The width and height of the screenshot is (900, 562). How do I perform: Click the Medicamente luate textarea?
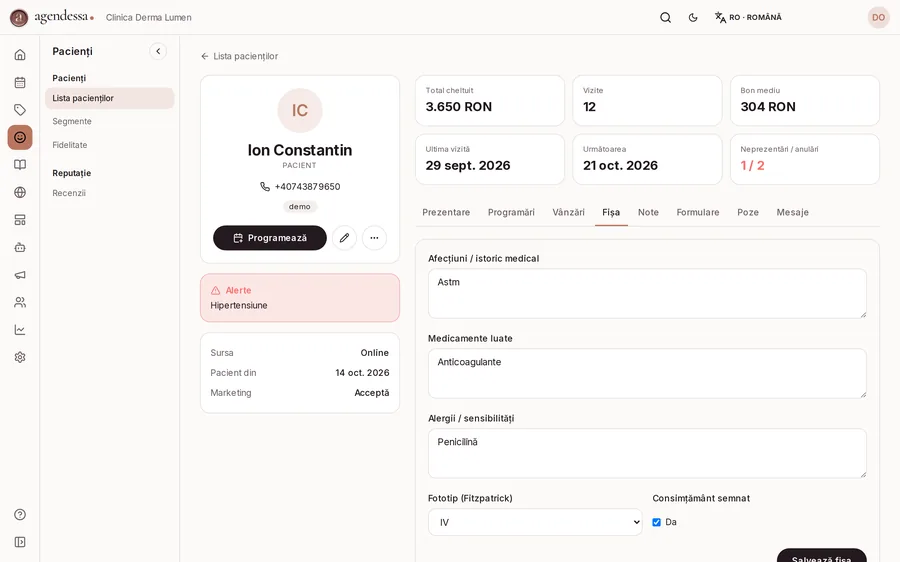pos(647,373)
